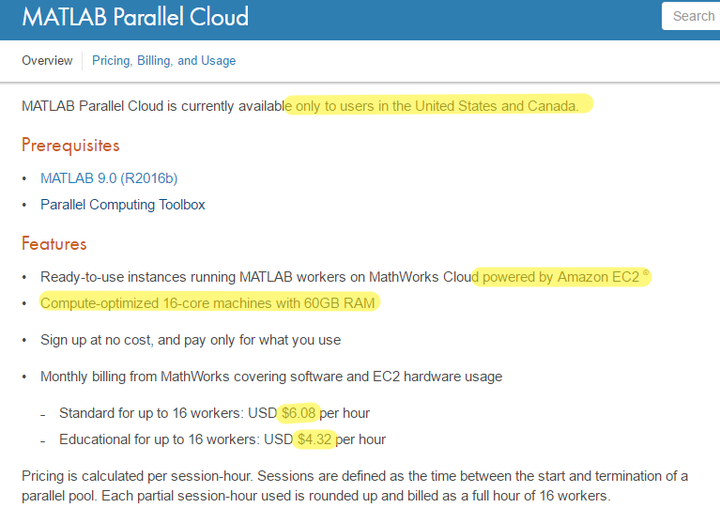Click the highlighted $4.32 price

coord(312,439)
